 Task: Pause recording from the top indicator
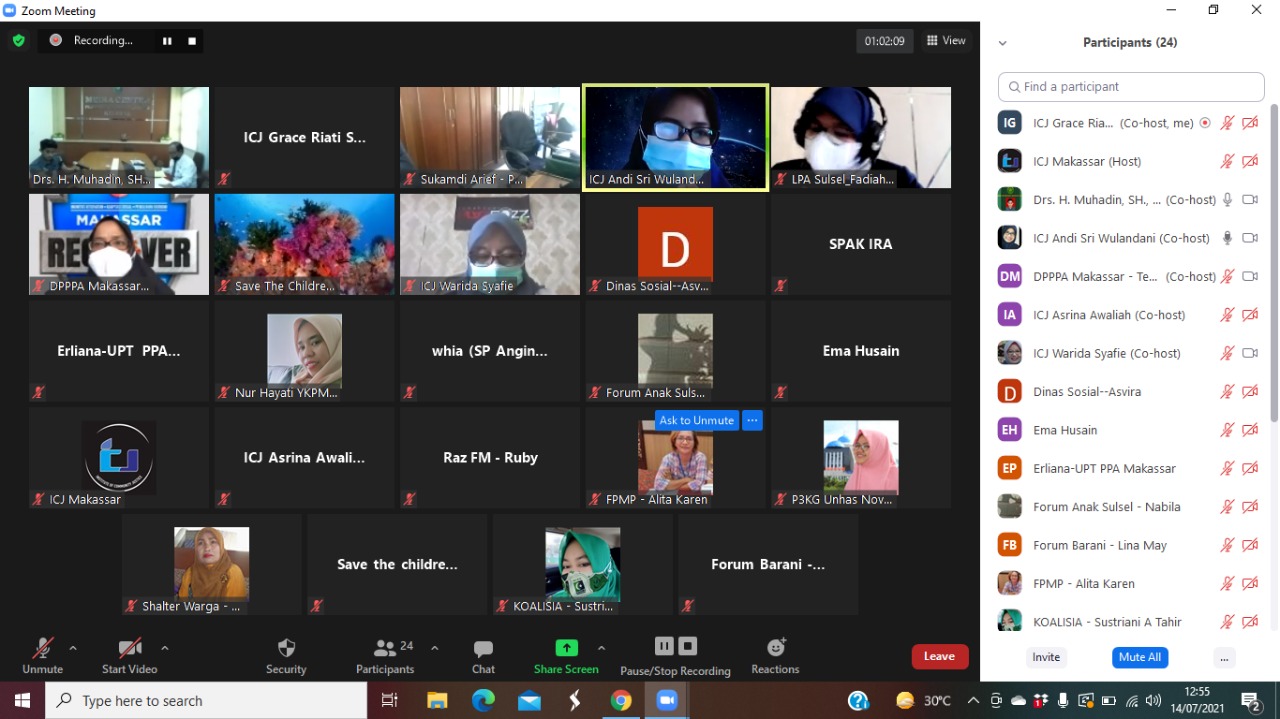(x=167, y=41)
